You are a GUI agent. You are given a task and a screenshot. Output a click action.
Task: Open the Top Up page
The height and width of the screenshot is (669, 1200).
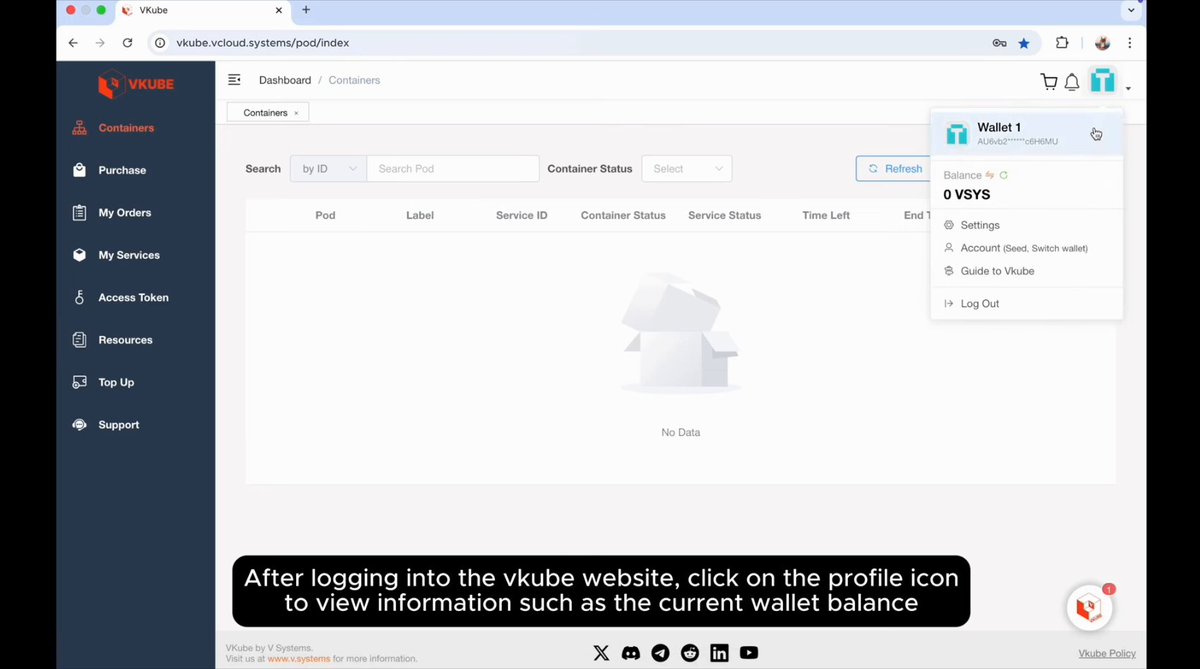coord(116,382)
